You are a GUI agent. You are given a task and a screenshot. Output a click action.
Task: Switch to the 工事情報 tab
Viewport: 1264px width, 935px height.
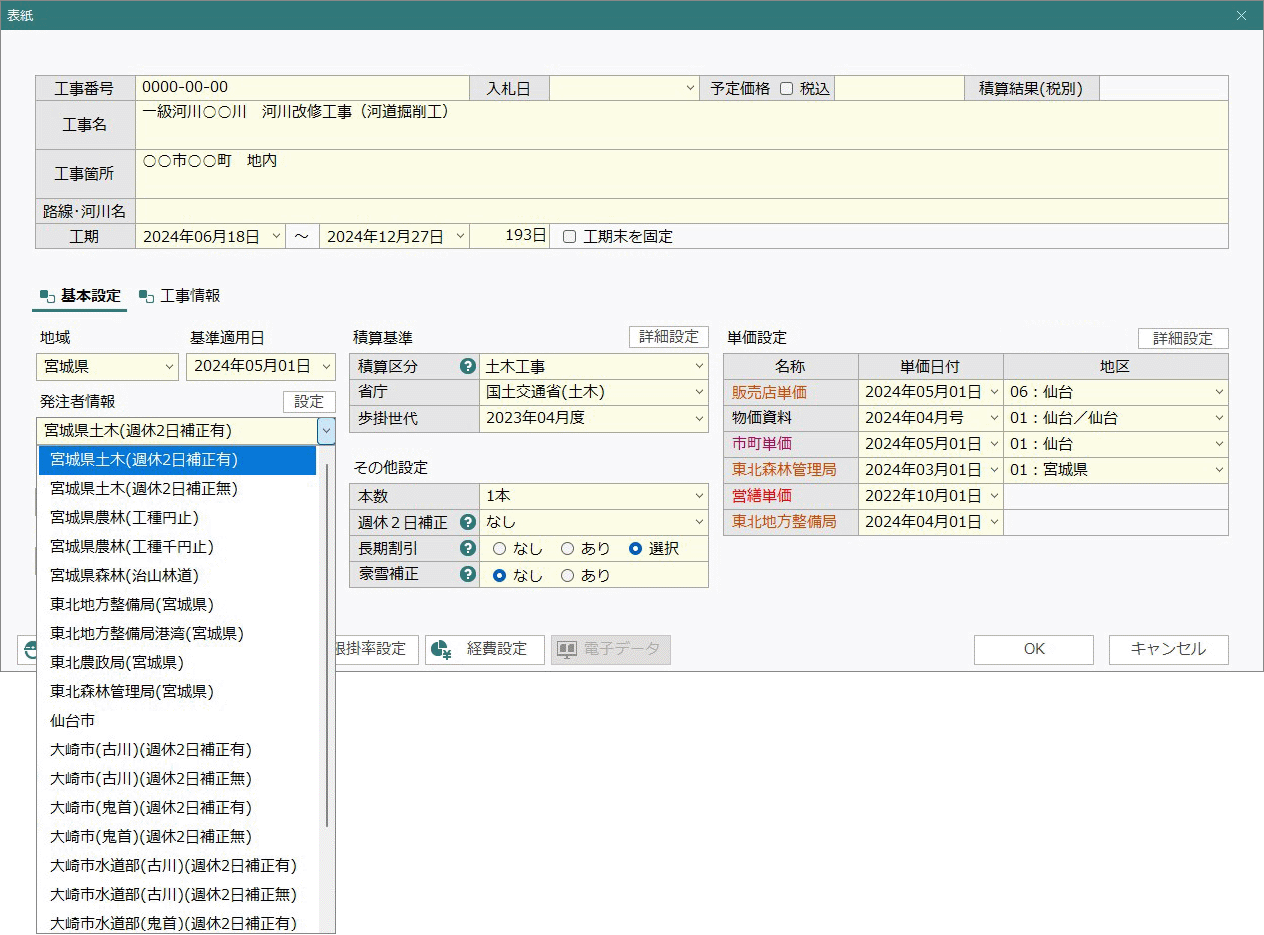180,296
